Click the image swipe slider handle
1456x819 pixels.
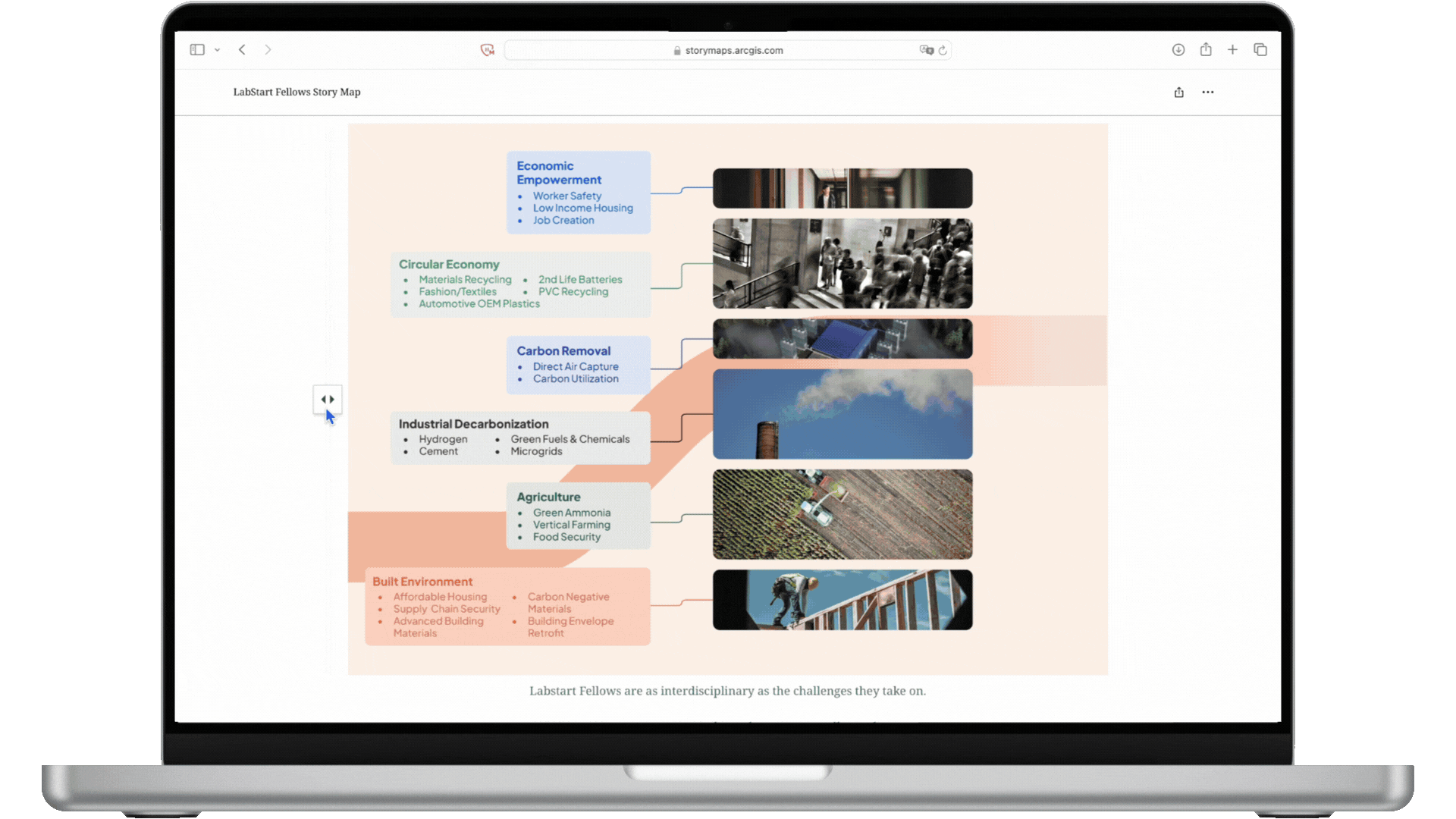click(x=328, y=399)
